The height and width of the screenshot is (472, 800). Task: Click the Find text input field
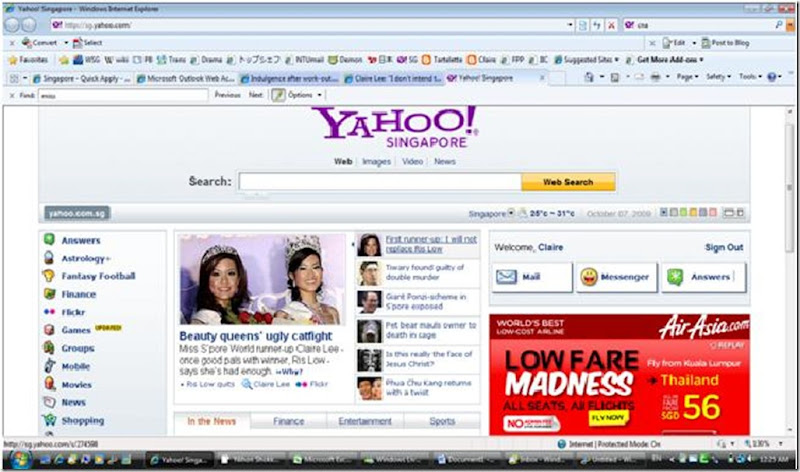point(123,95)
